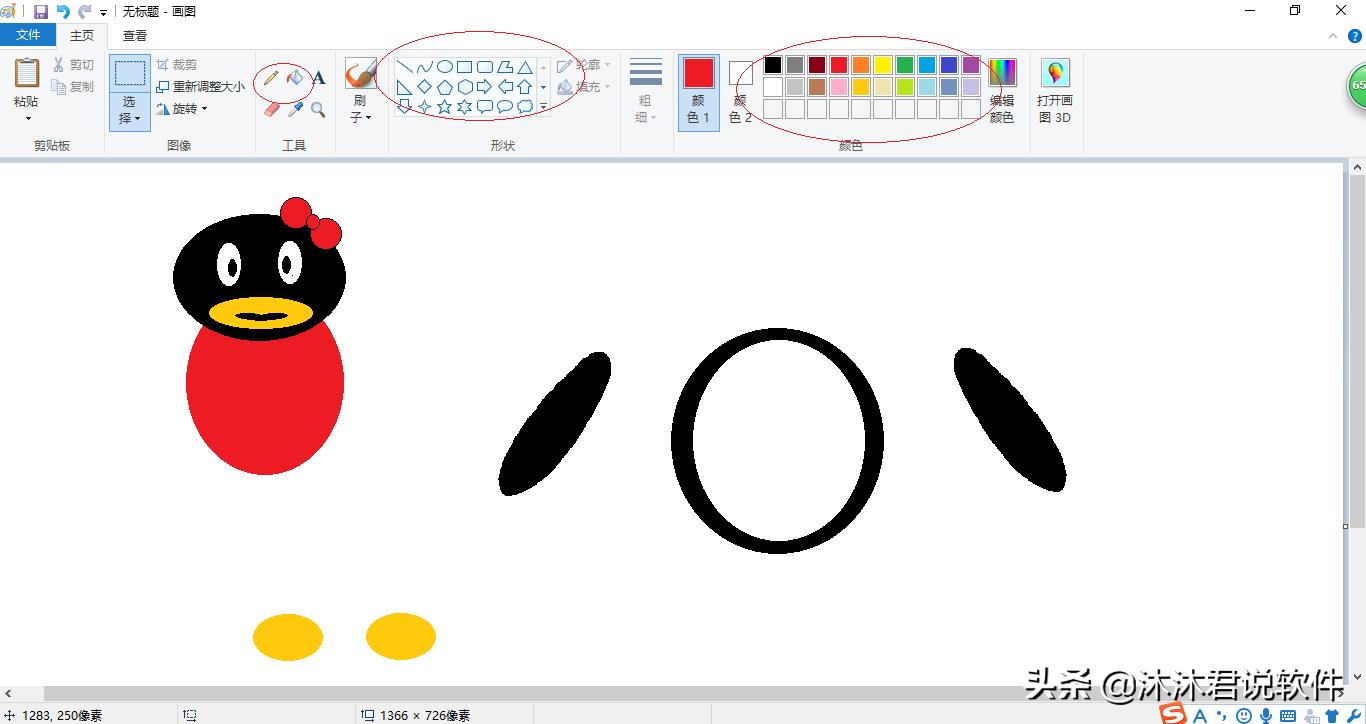Image resolution: width=1366 pixels, height=724 pixels.
Task: Select the Fill with color bucket tool
Action: (x=295, y=78)
